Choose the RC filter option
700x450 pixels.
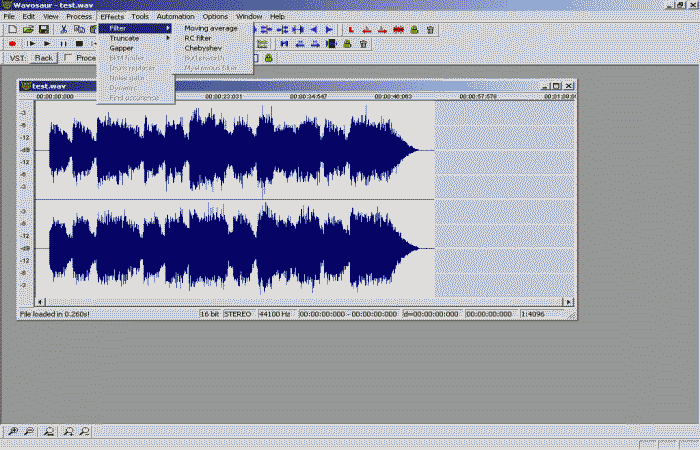pyautogui.click(x=198, y=38)
